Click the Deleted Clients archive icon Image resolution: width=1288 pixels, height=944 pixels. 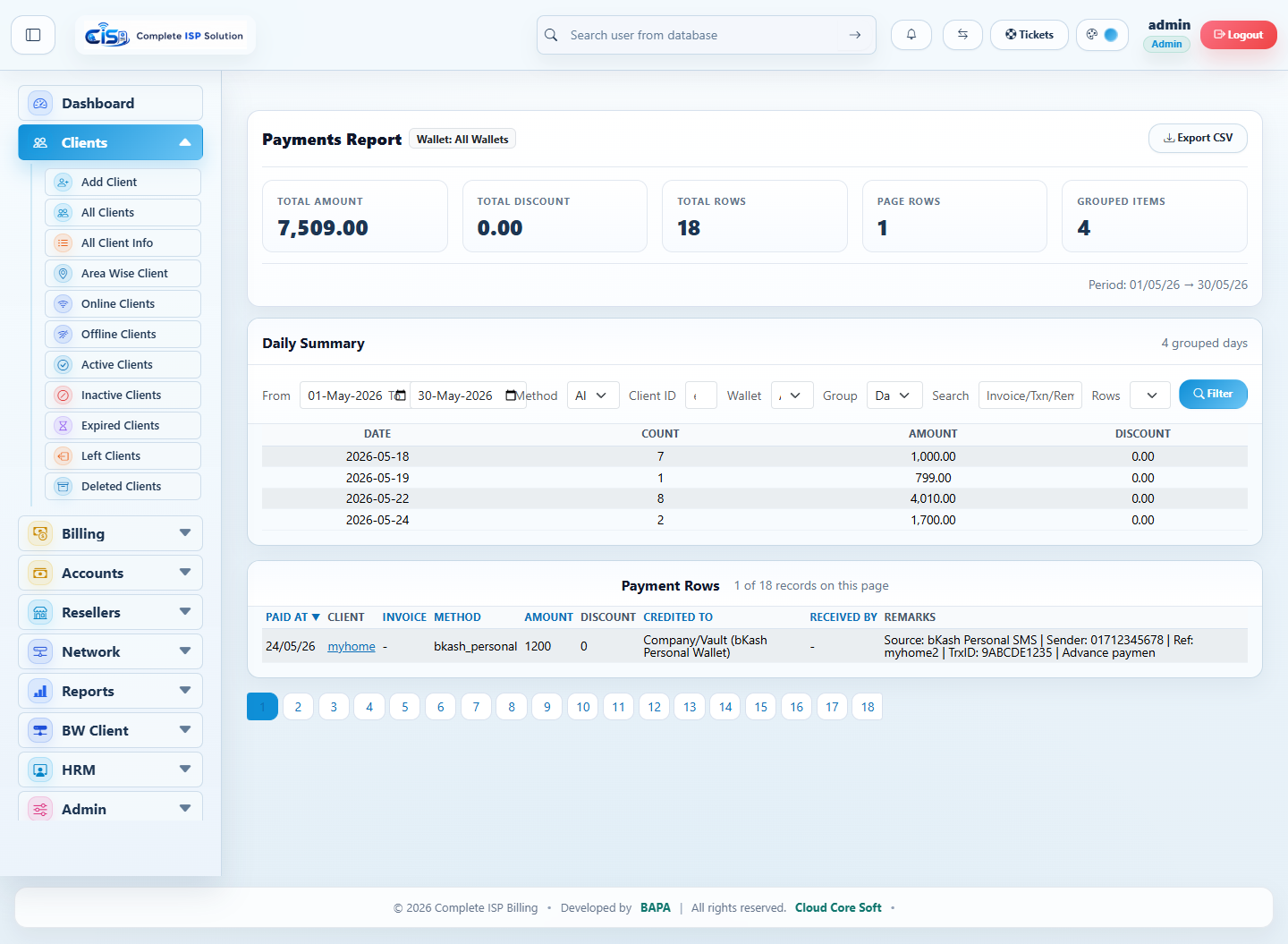pos(63,487)
